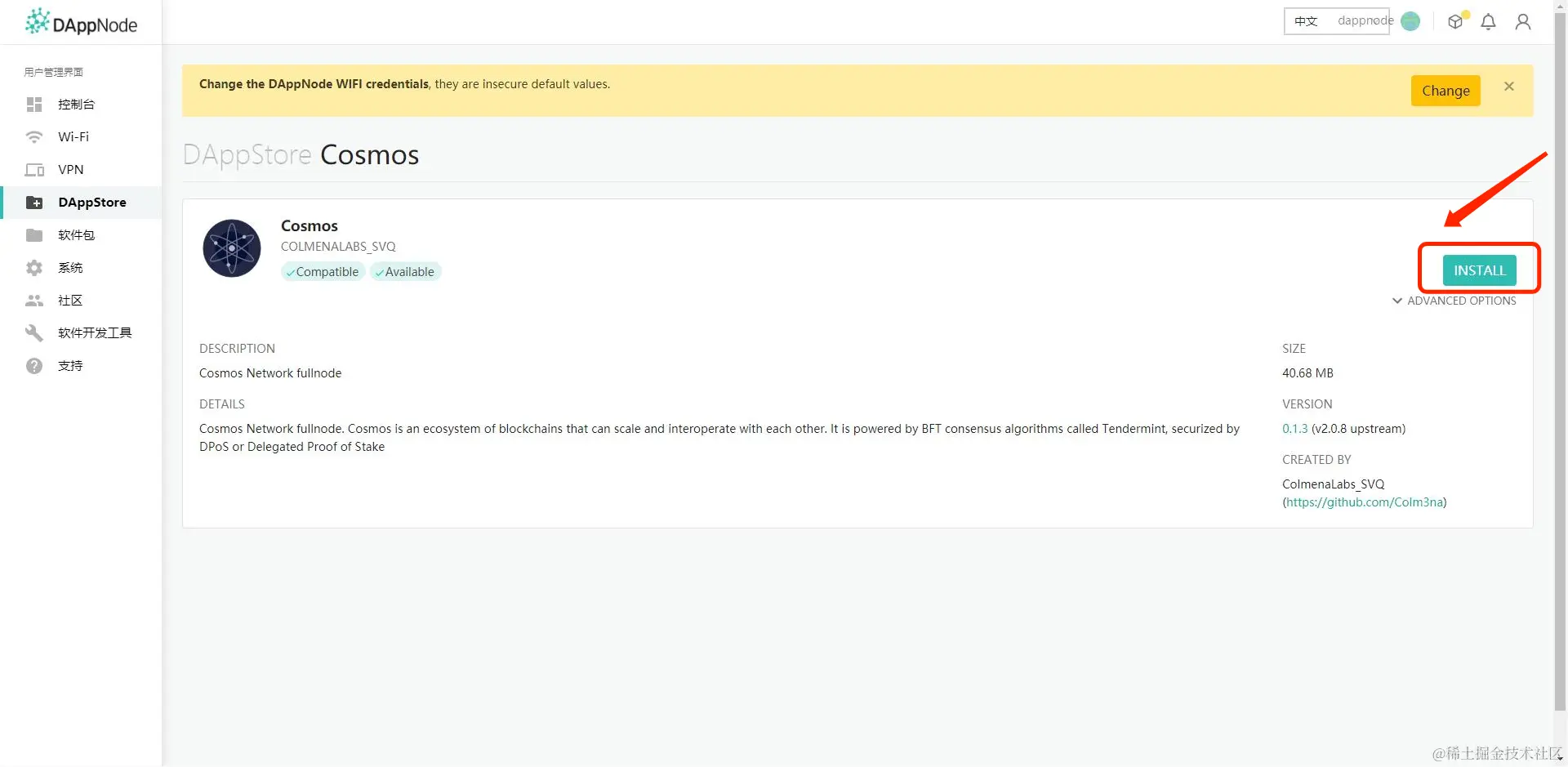Click the DAppNode logo
The width and height of the screenshot is (1568, 767).
point(81,22)
